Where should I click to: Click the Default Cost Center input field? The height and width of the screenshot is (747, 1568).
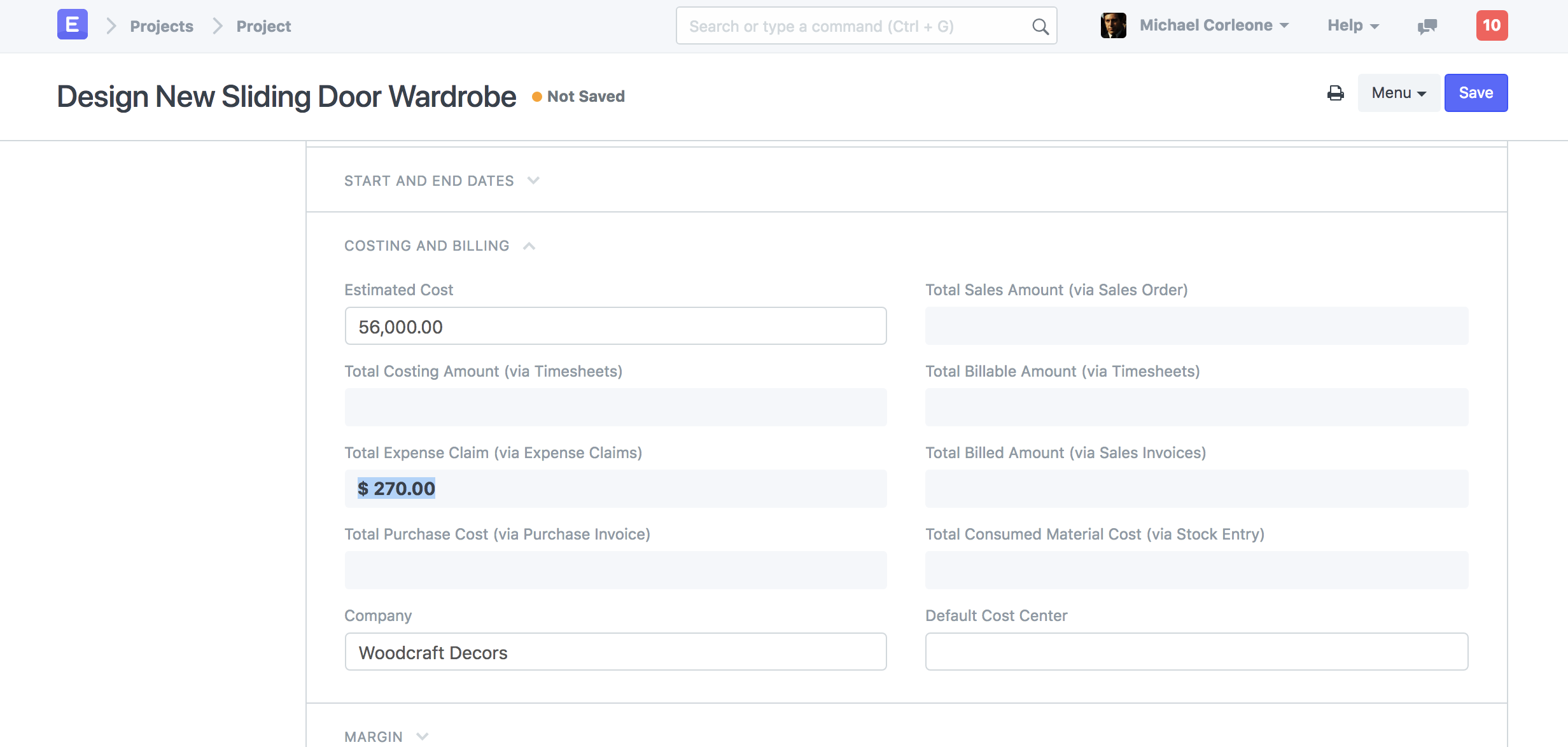coord(1197,651)
